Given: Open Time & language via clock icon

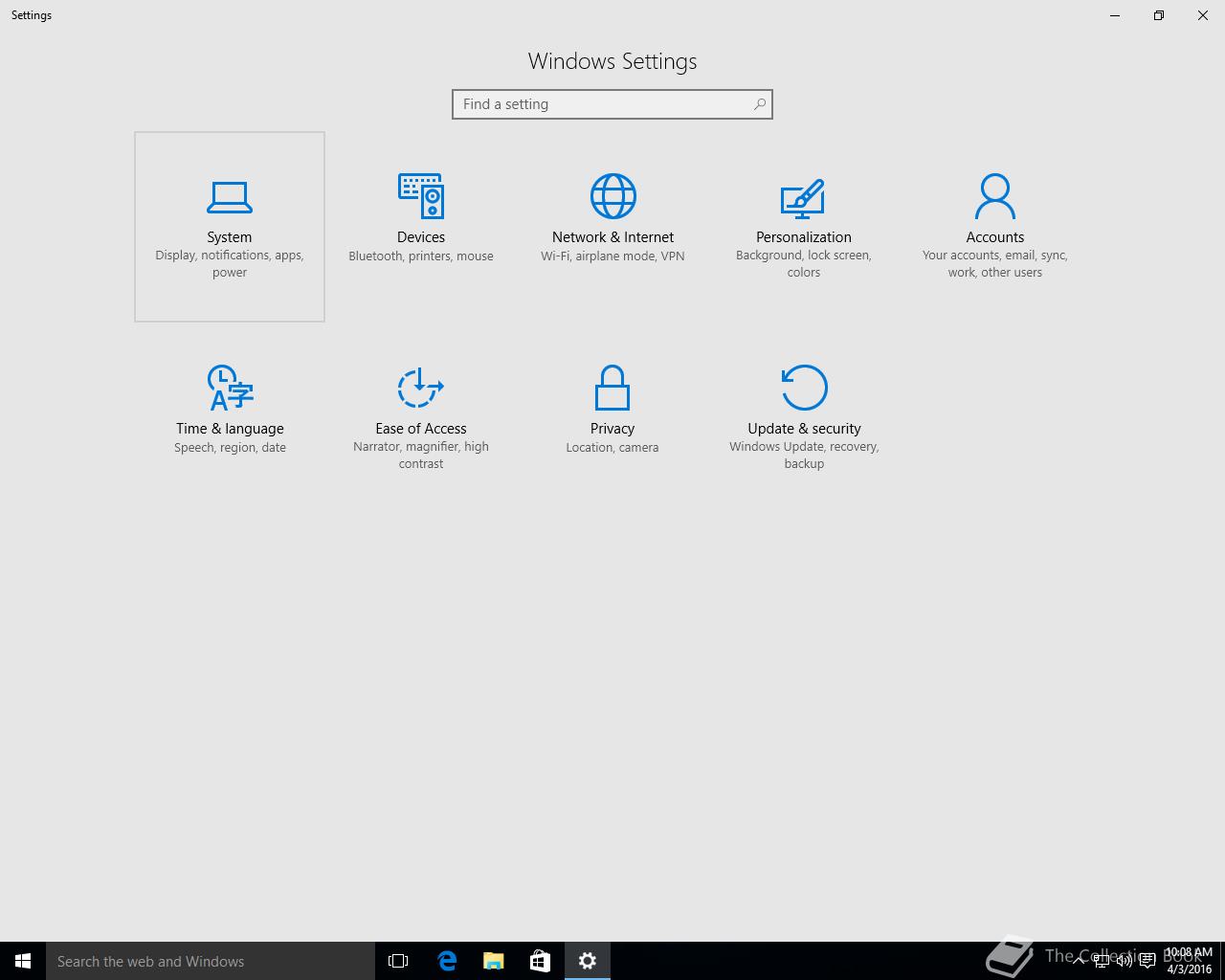Looking at the screenshot, I should click(230, 388).
